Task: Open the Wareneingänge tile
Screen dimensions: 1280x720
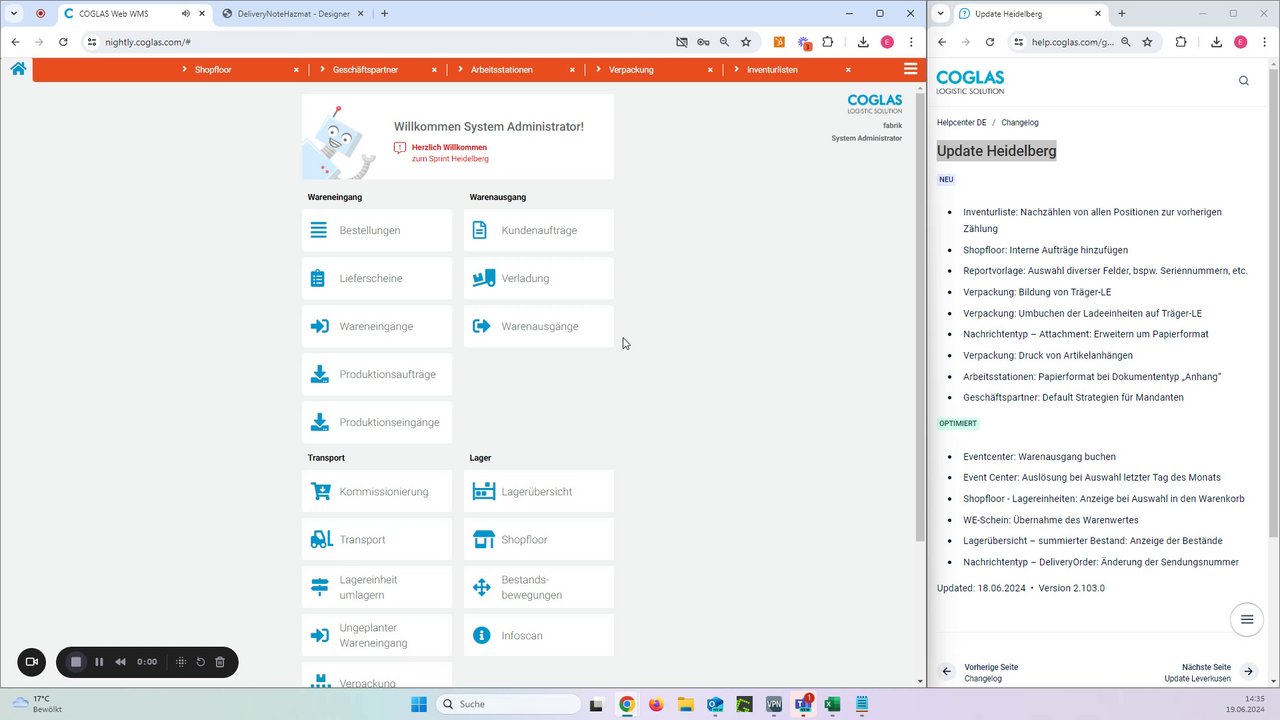Action: 377,326
